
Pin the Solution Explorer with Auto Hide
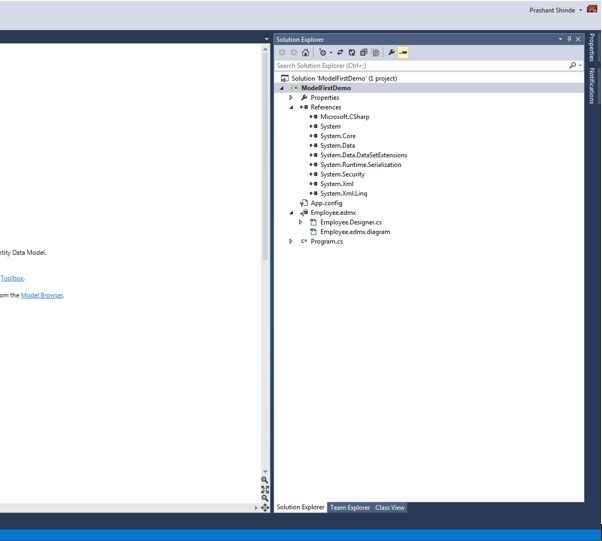569,39
